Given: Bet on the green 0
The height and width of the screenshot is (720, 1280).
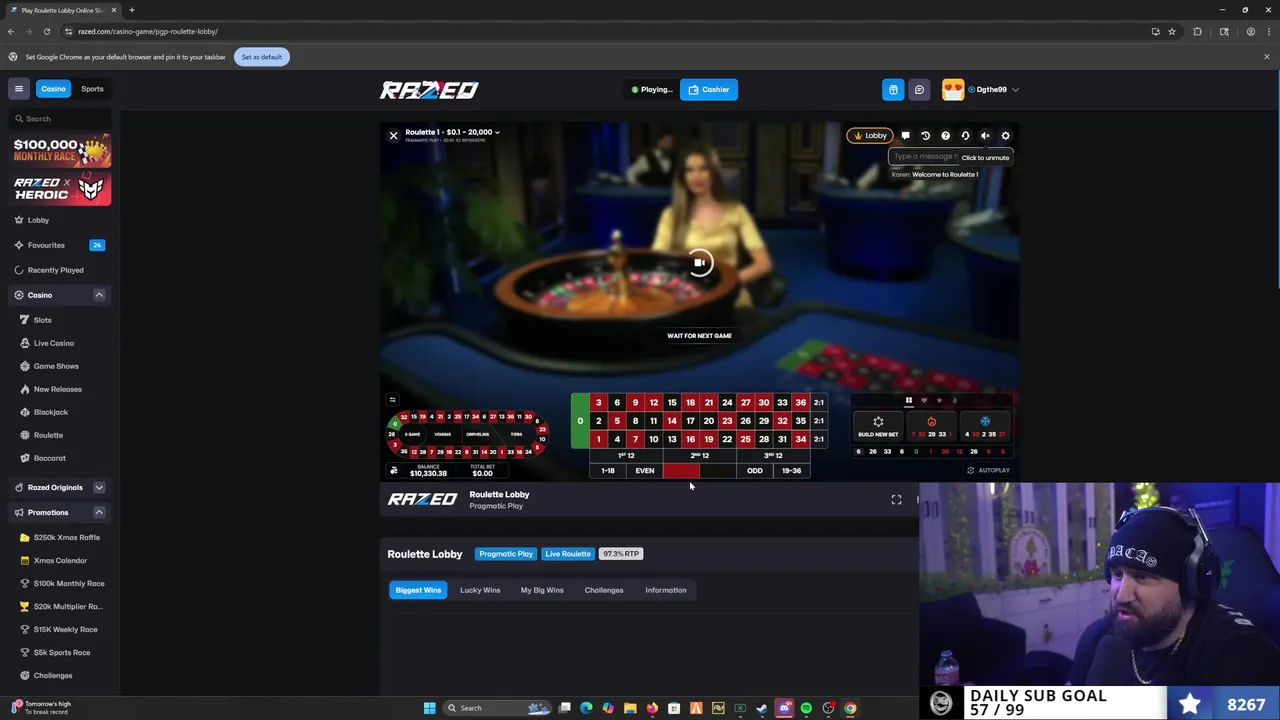Looking at the screenshot, I should tap(580, 421).
